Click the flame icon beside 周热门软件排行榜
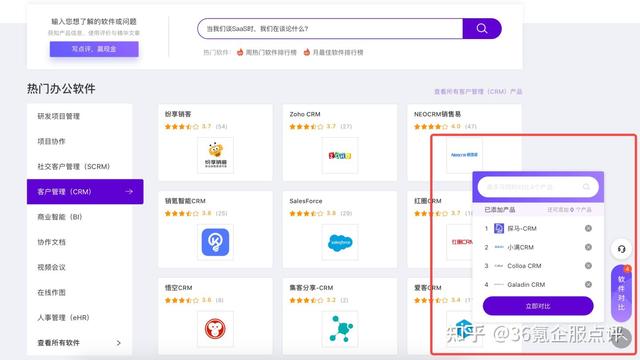The image size is (640, 360). pos(240,52)
